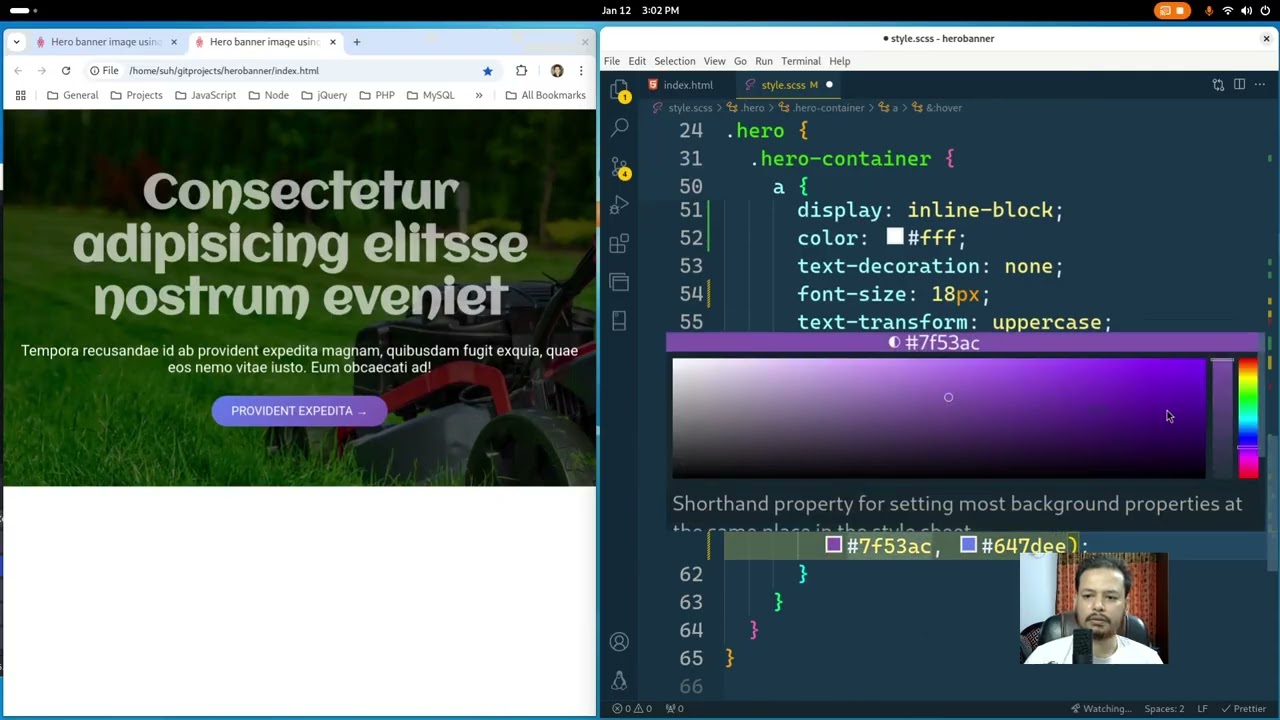Viewport: 1280px width, 720px height.
Task: Close the second Hero banner Chrome tab
Action: pos(332,42)
